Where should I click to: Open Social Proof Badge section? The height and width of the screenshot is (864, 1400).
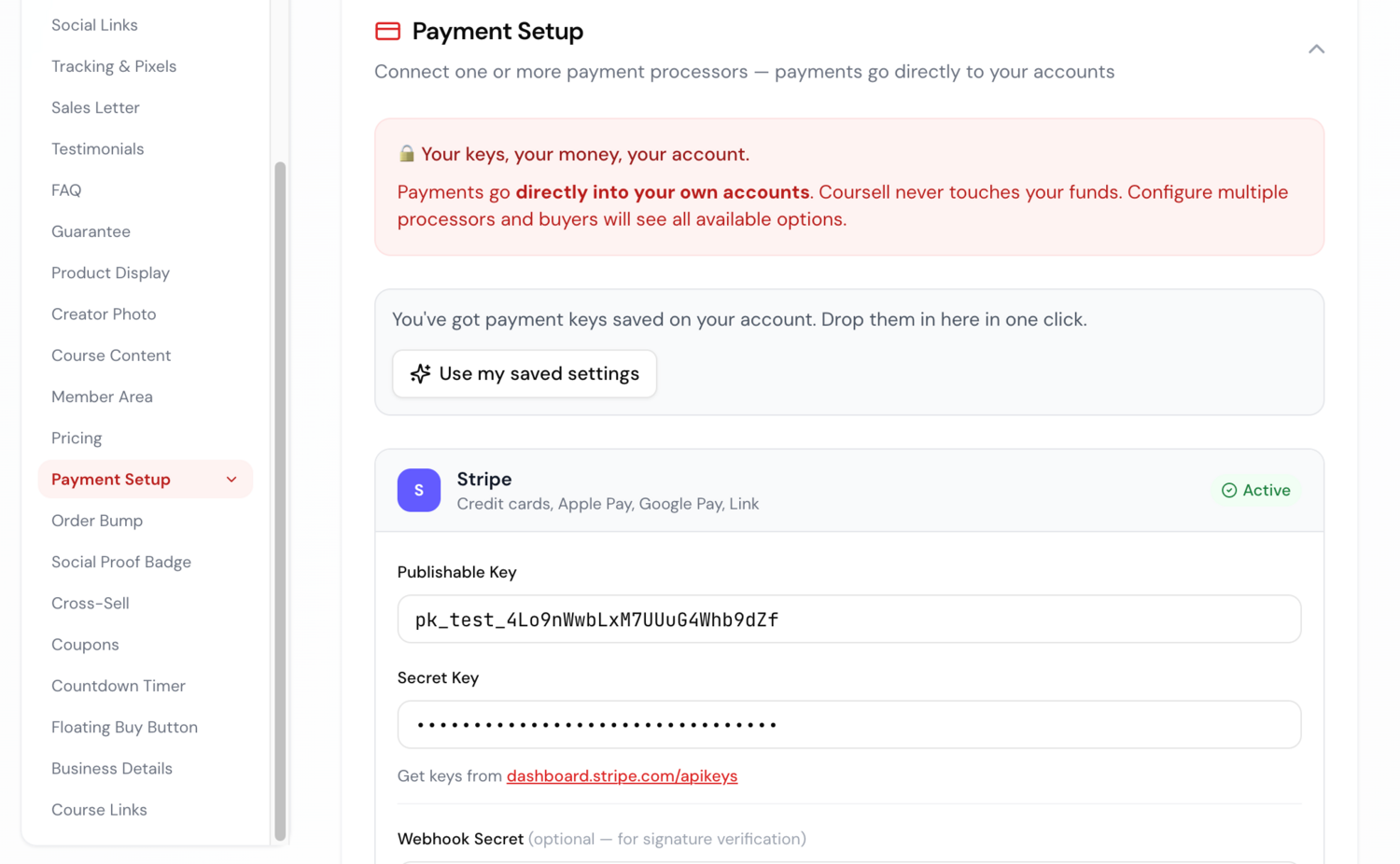(x=121, y=562)
